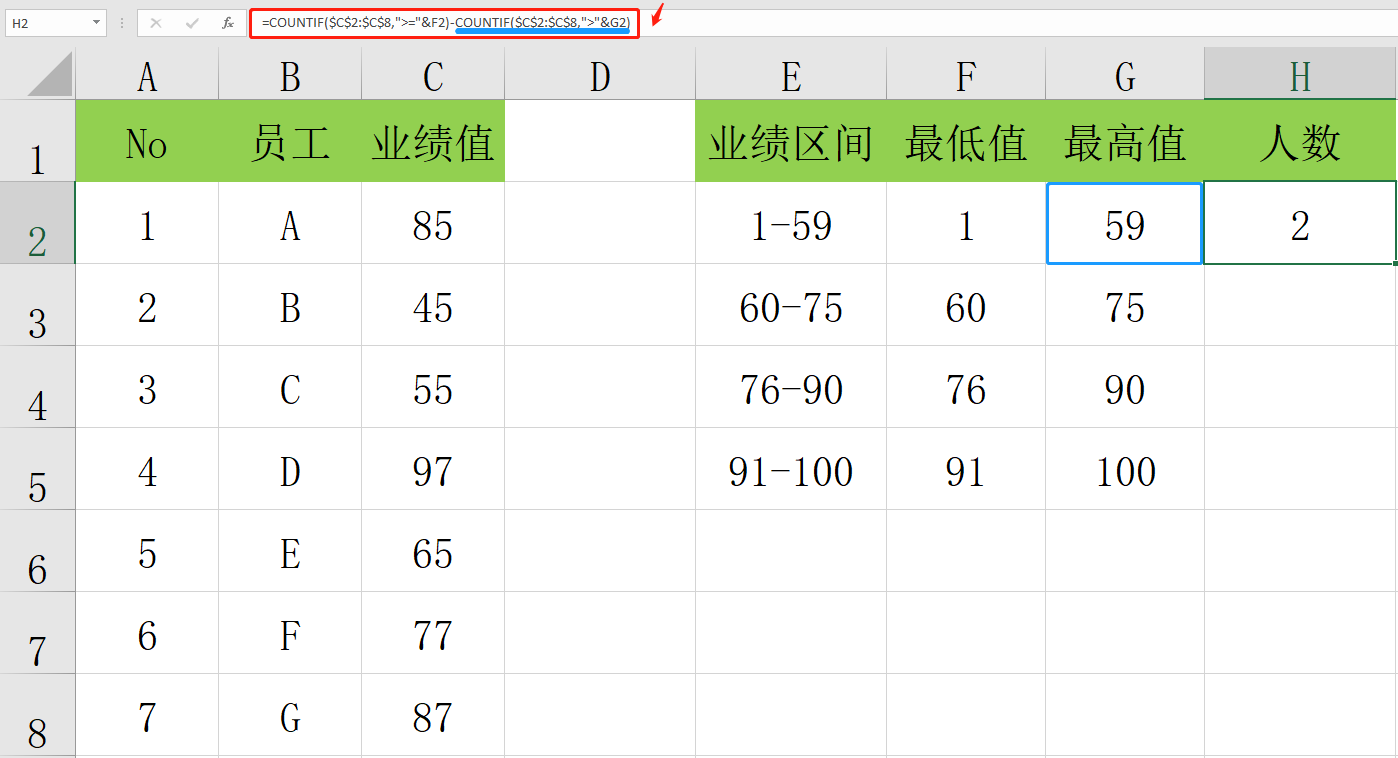Click the '60-75' range cell

click(x=791, y=305)
